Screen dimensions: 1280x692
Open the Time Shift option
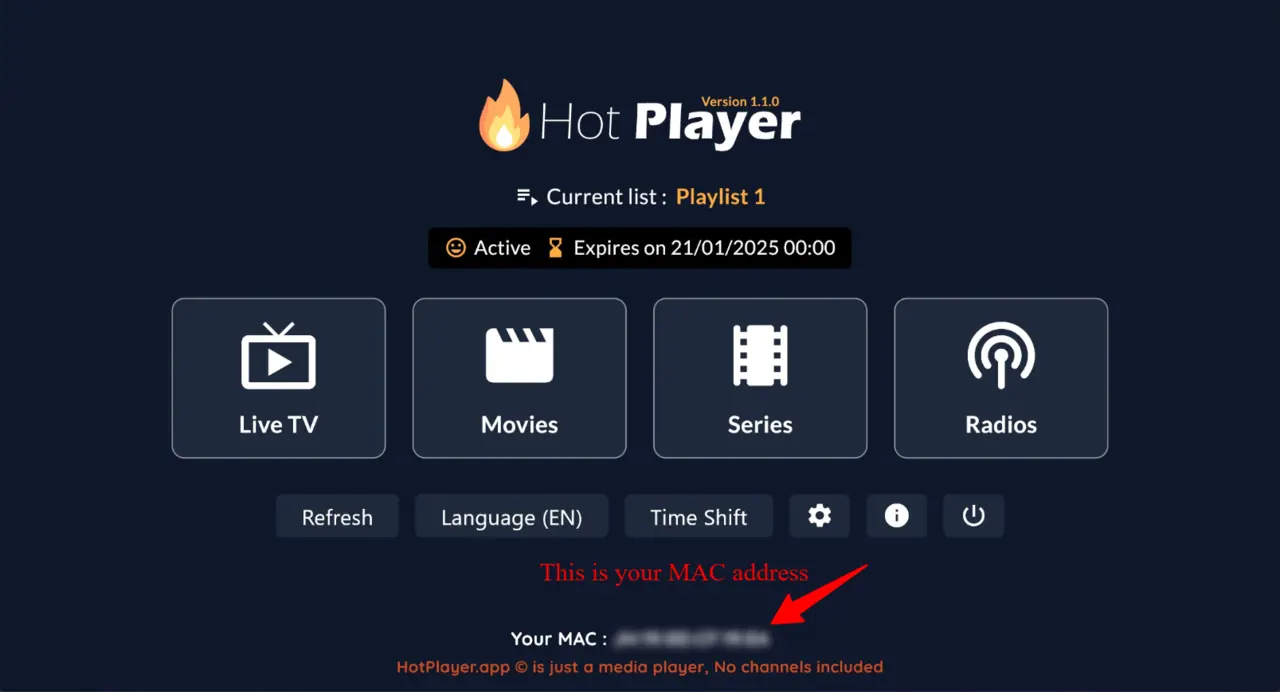click(x=699, y=516)
